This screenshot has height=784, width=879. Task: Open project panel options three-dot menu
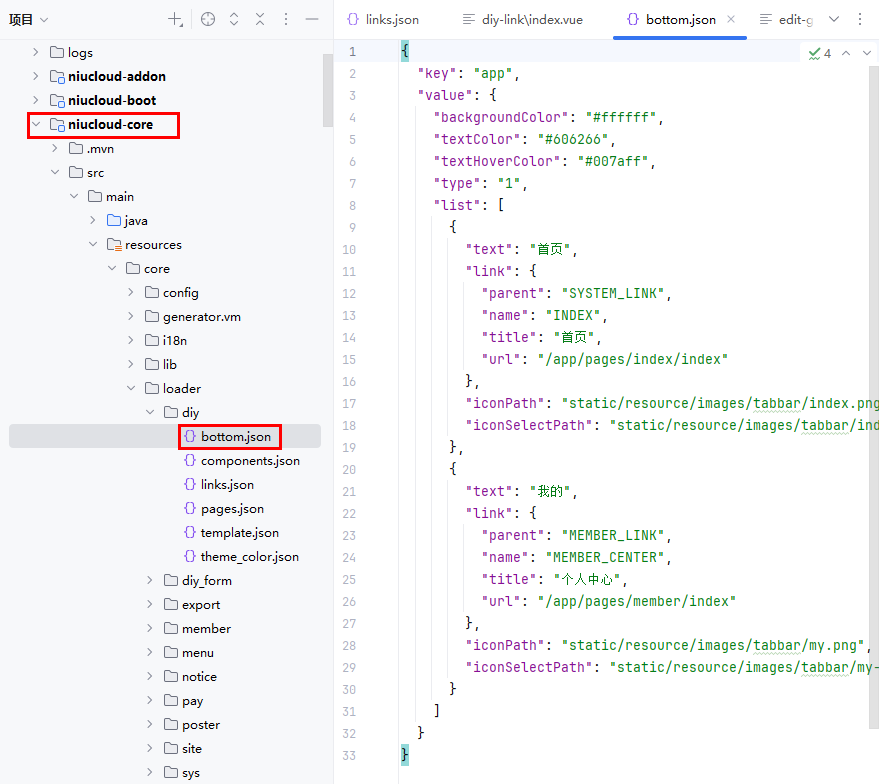coord(286,19)
